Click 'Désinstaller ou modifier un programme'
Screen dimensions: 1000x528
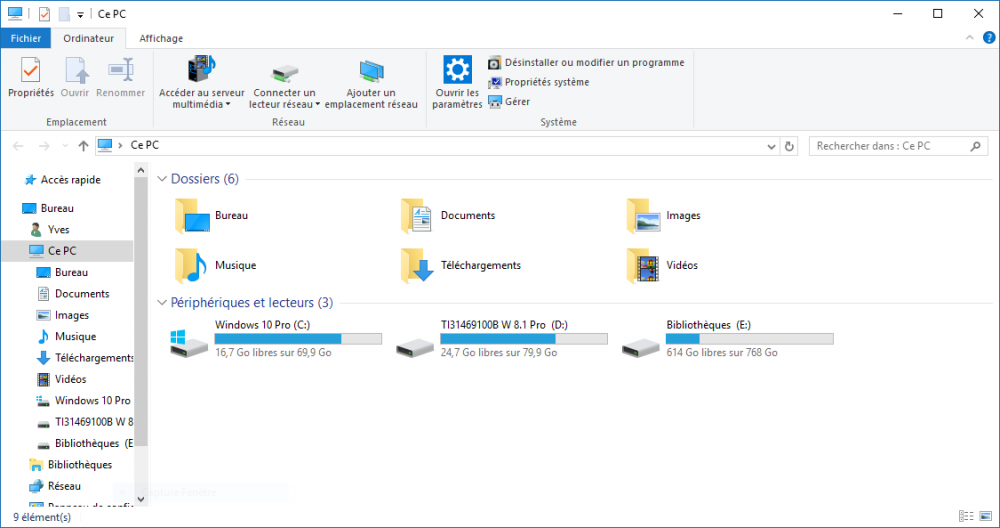pyautogui.click(x=586, y=62)
